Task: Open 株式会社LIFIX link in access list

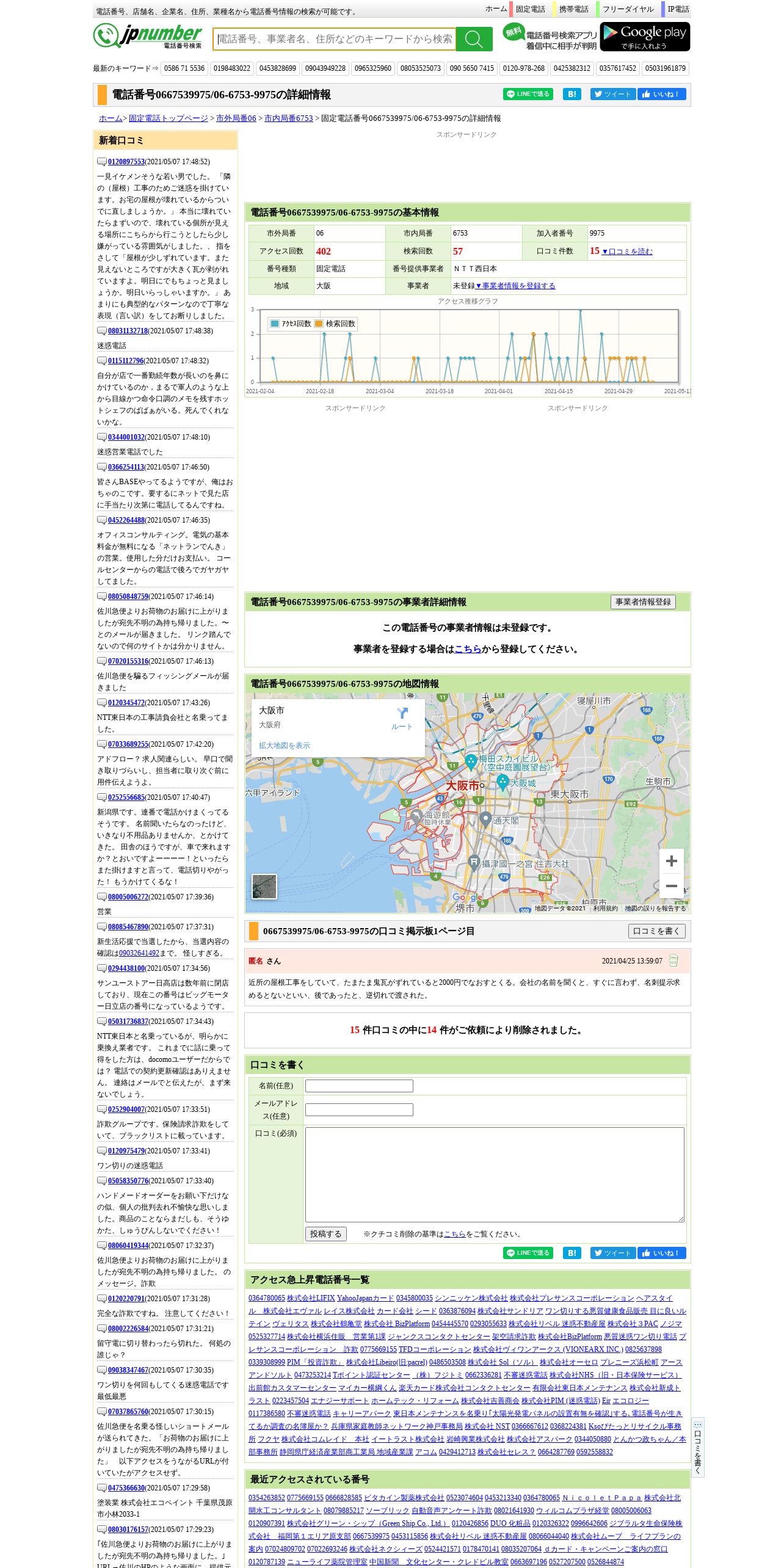Action: [311, 1298]
